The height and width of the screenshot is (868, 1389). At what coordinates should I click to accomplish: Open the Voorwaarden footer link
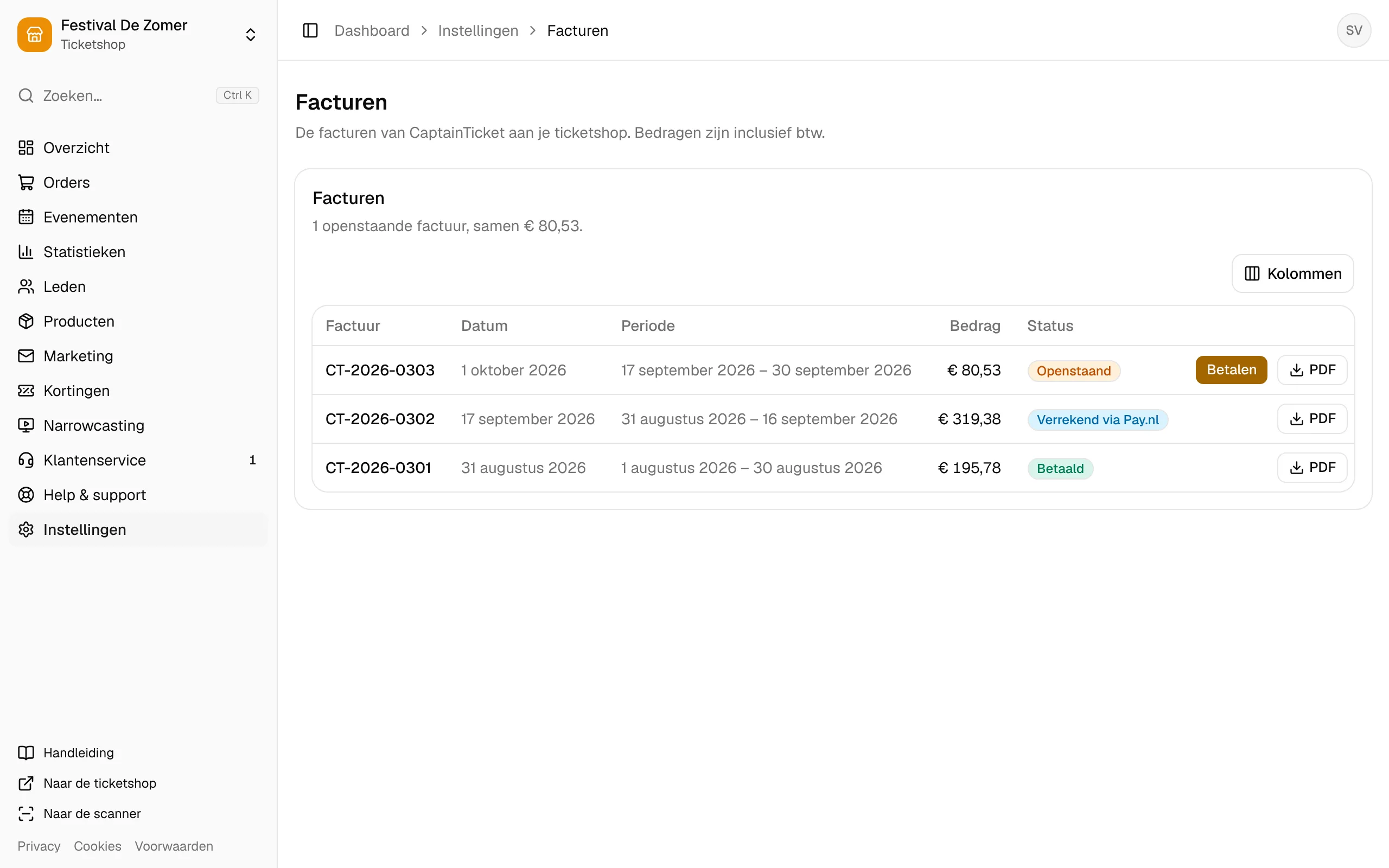(174, 846)
